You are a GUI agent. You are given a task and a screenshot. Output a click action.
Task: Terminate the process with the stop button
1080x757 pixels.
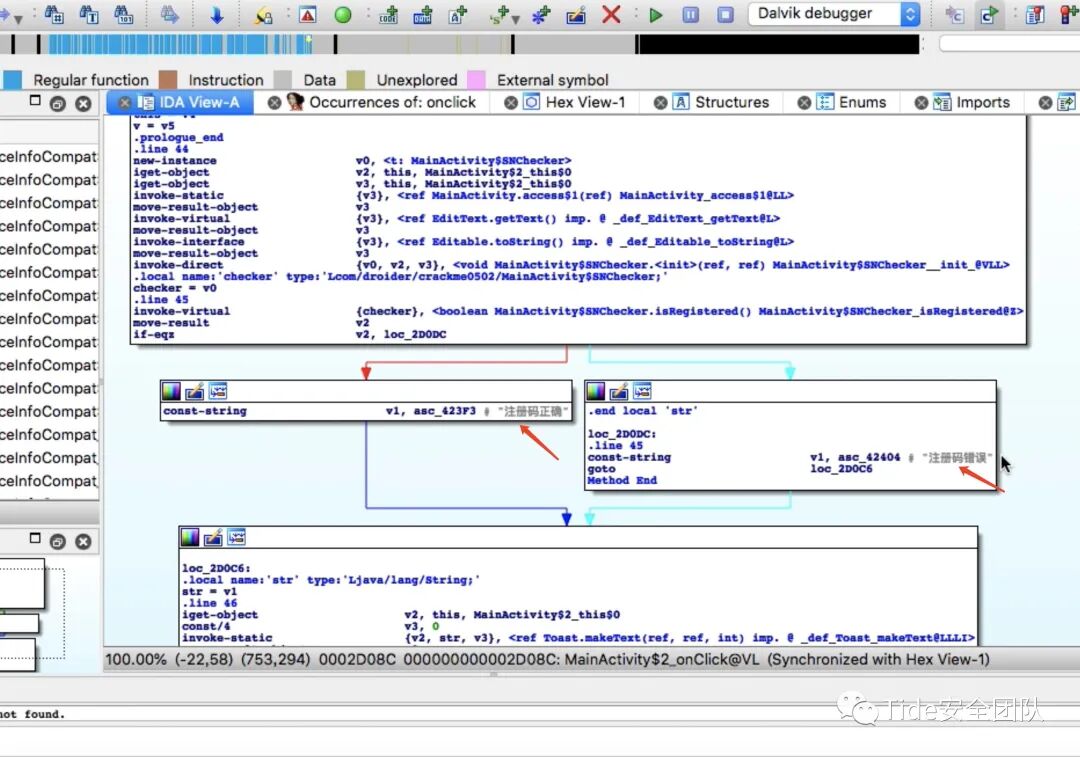725,14
